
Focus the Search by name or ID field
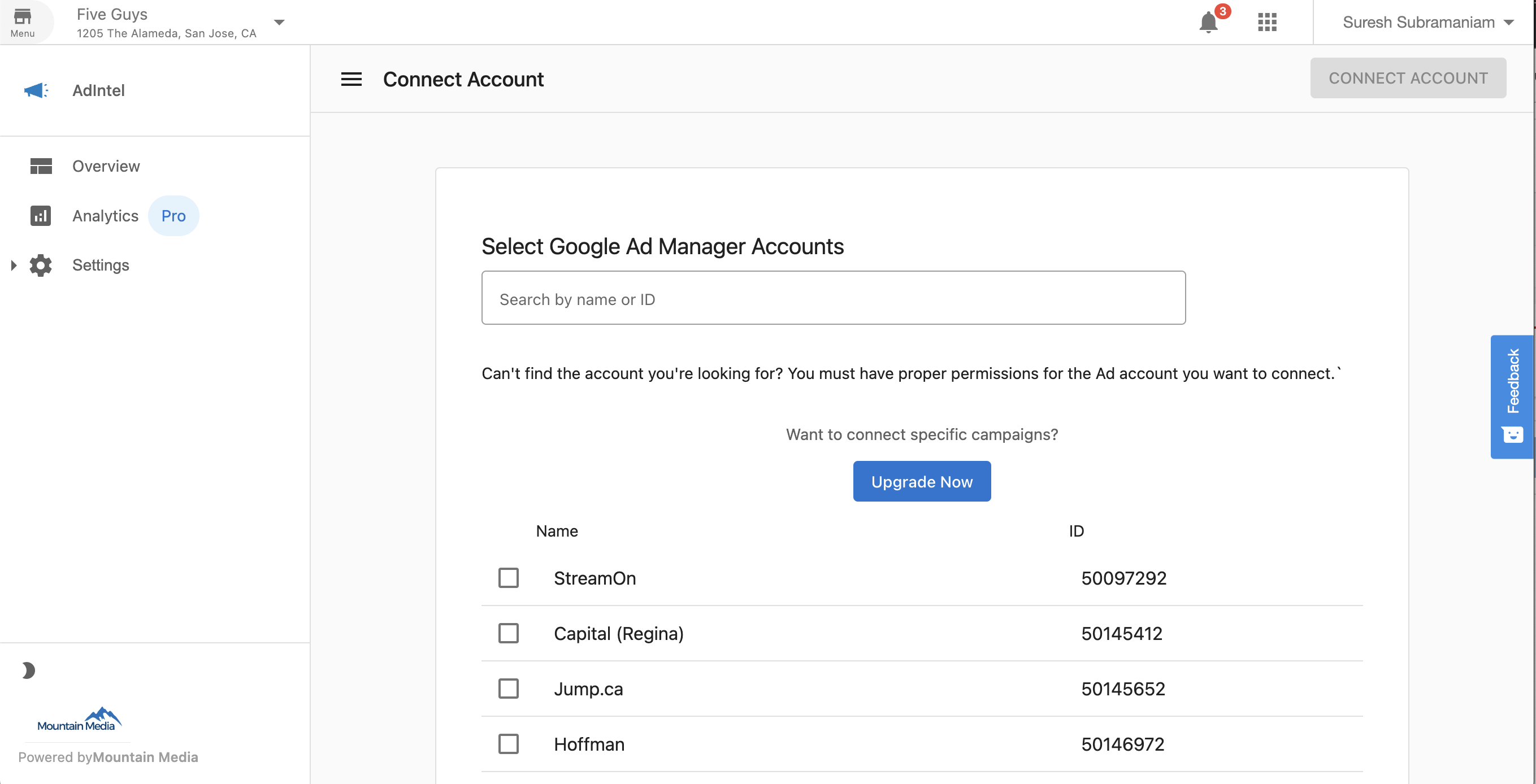[x=833, y=298]
